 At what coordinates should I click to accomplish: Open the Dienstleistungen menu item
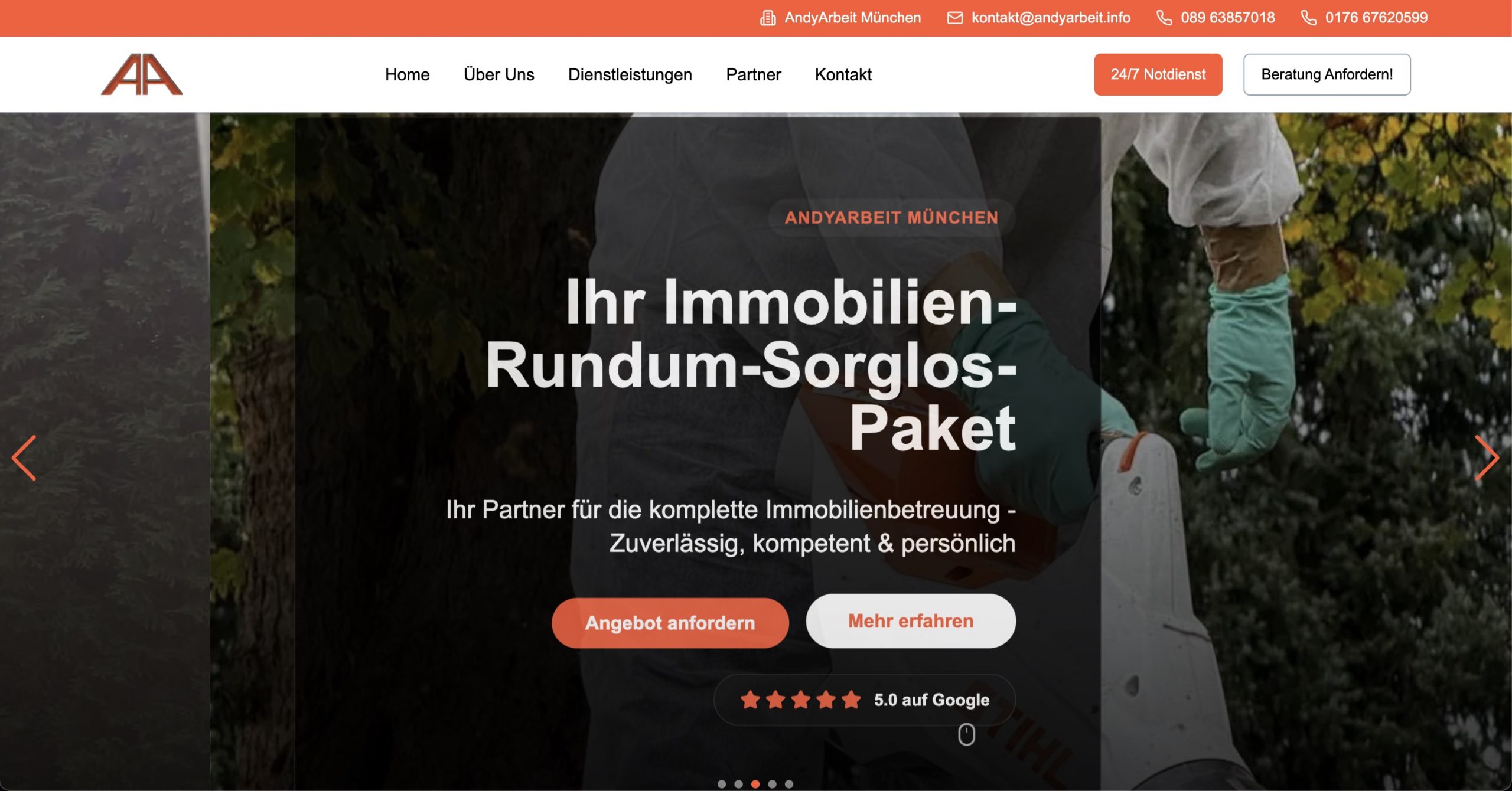click(630, 74)
